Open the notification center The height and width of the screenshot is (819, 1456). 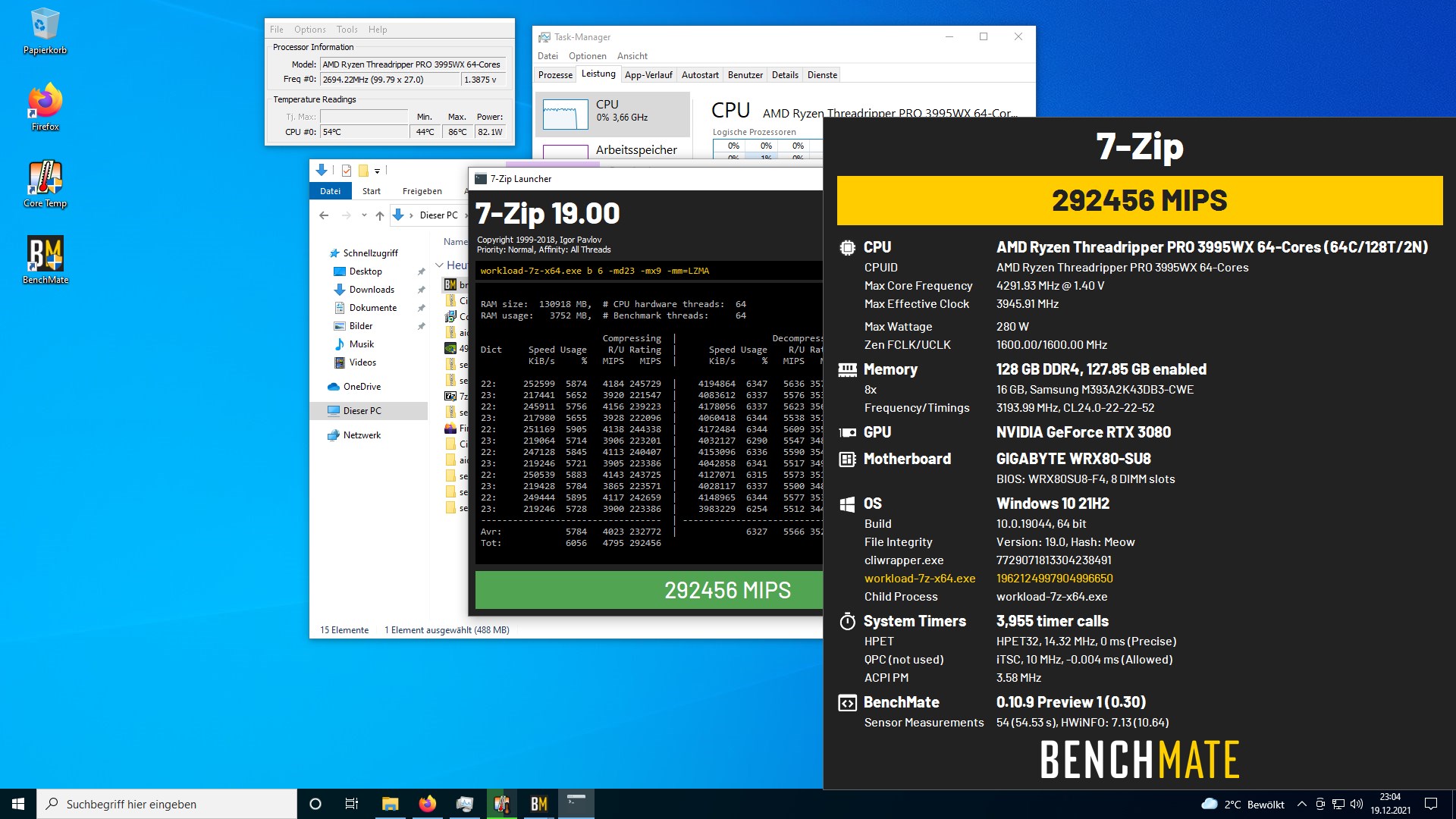point(1431,804)
